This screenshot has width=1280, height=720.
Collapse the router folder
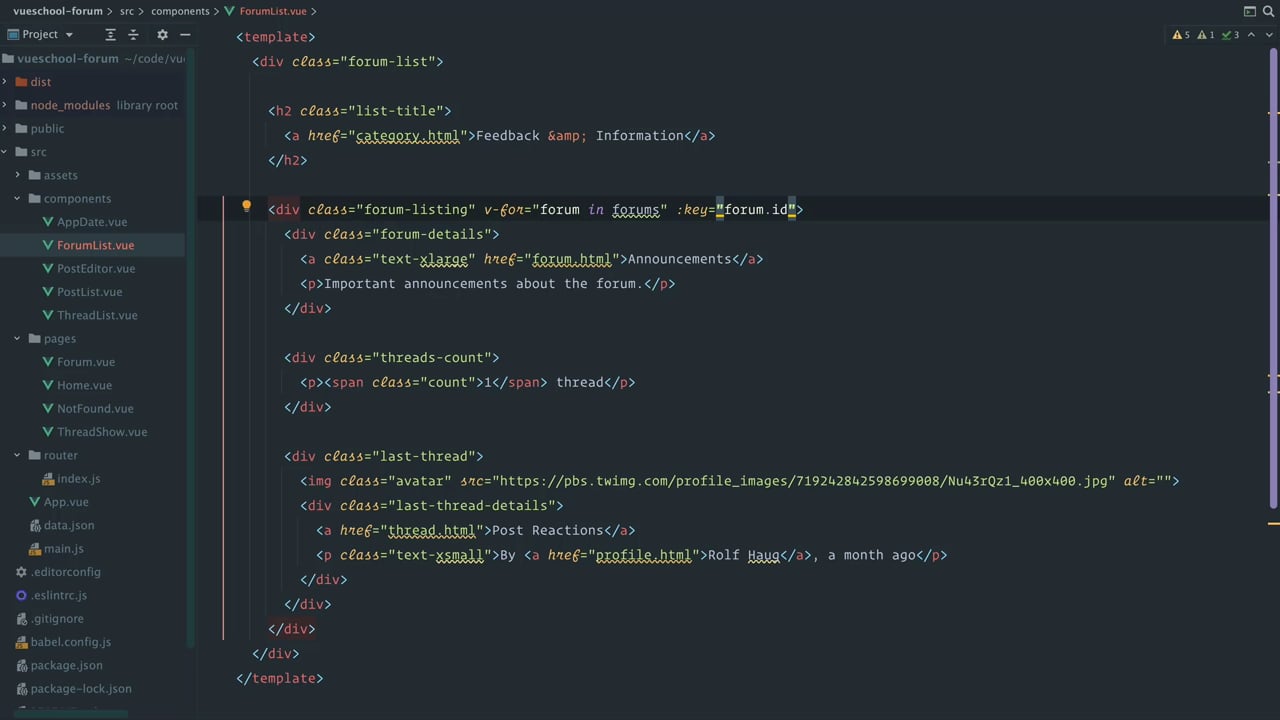coord(17,455)
